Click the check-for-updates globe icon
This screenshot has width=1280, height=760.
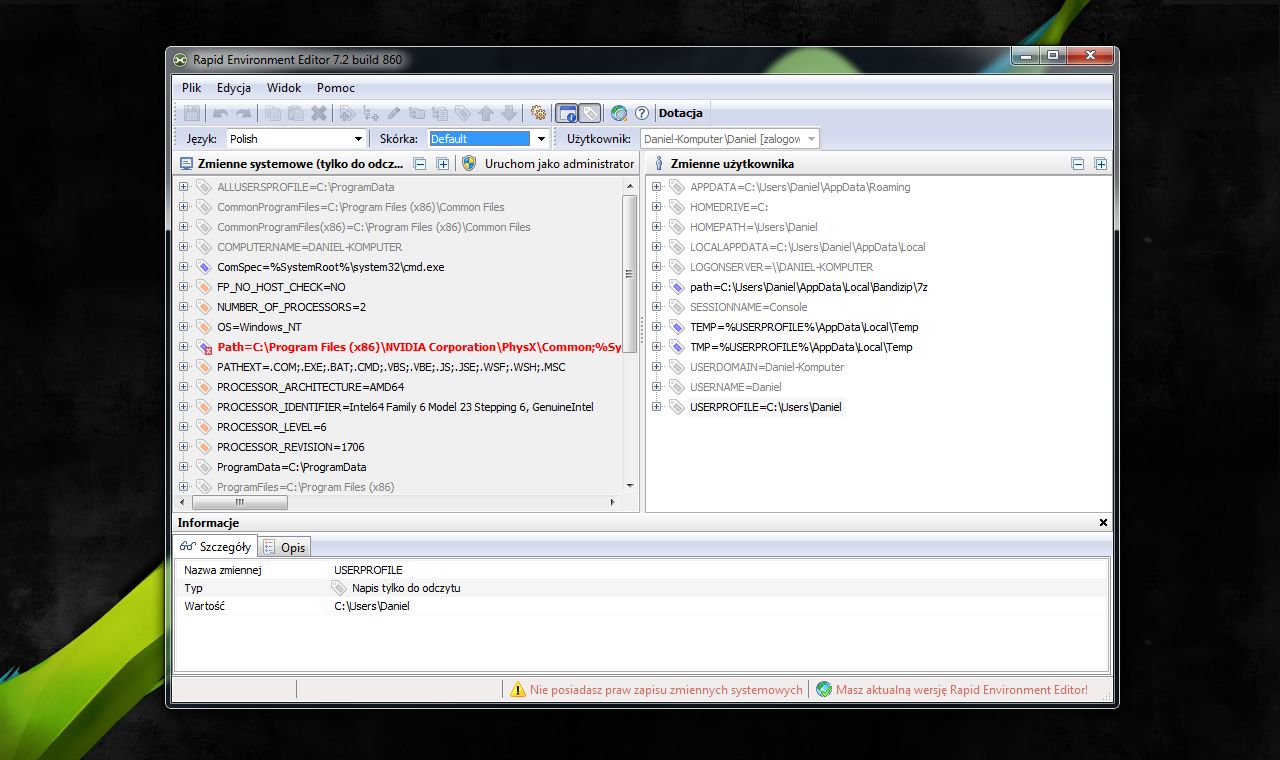pos(618,113)
